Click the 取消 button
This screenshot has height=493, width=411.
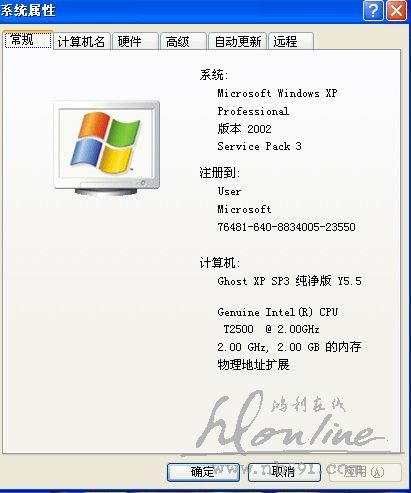coord(284,472)
